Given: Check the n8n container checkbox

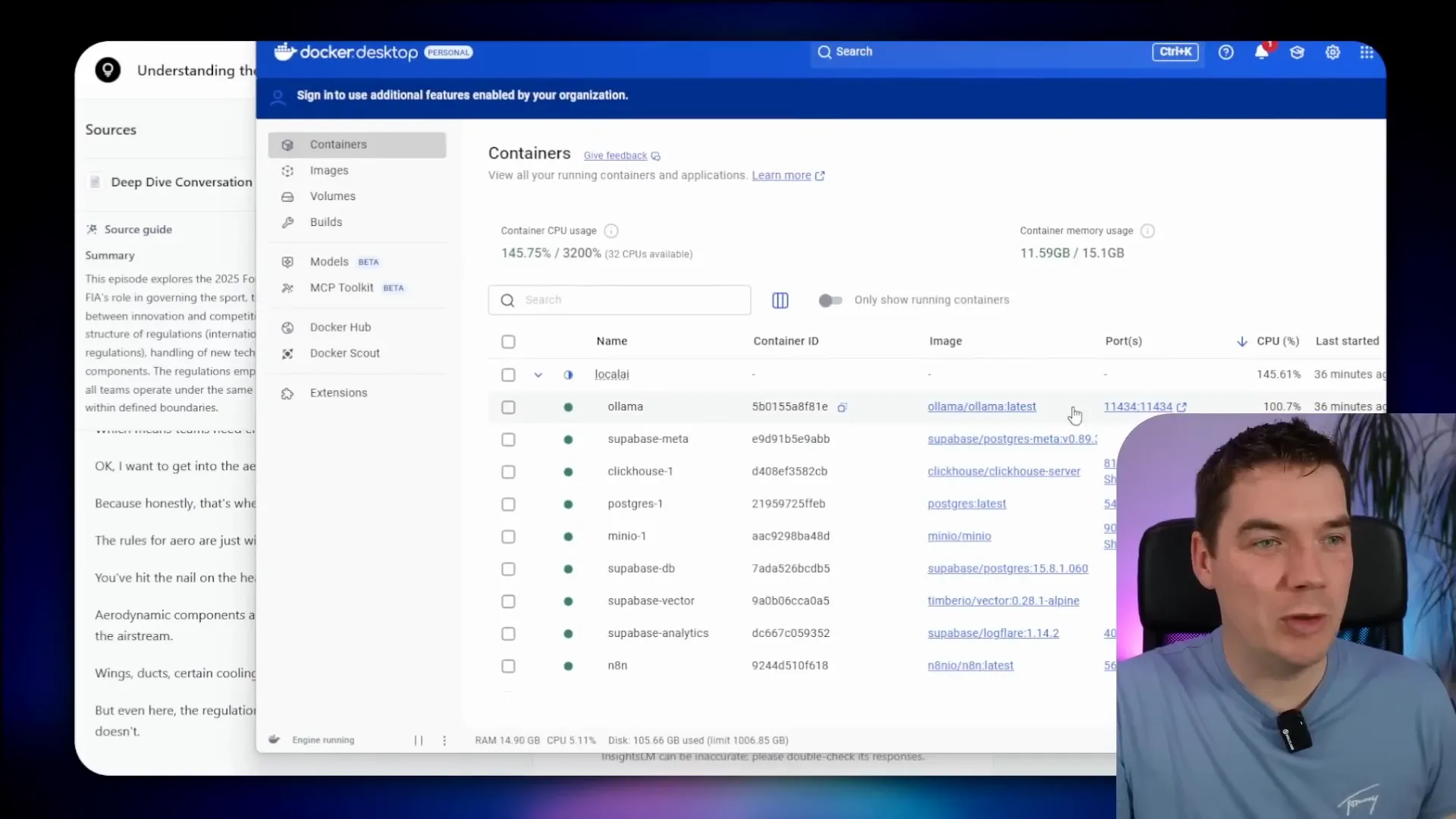Looking at the screenshot, I should click(x=508, y=666).
